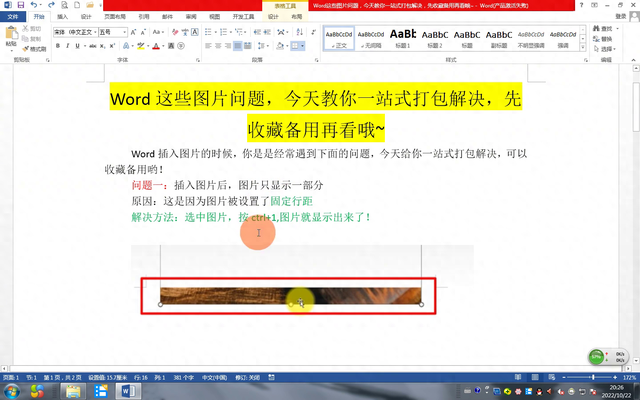This screenshot has height=400, width=640.
Task: Cut the selection with 剪切
Action: pos(31,29)
